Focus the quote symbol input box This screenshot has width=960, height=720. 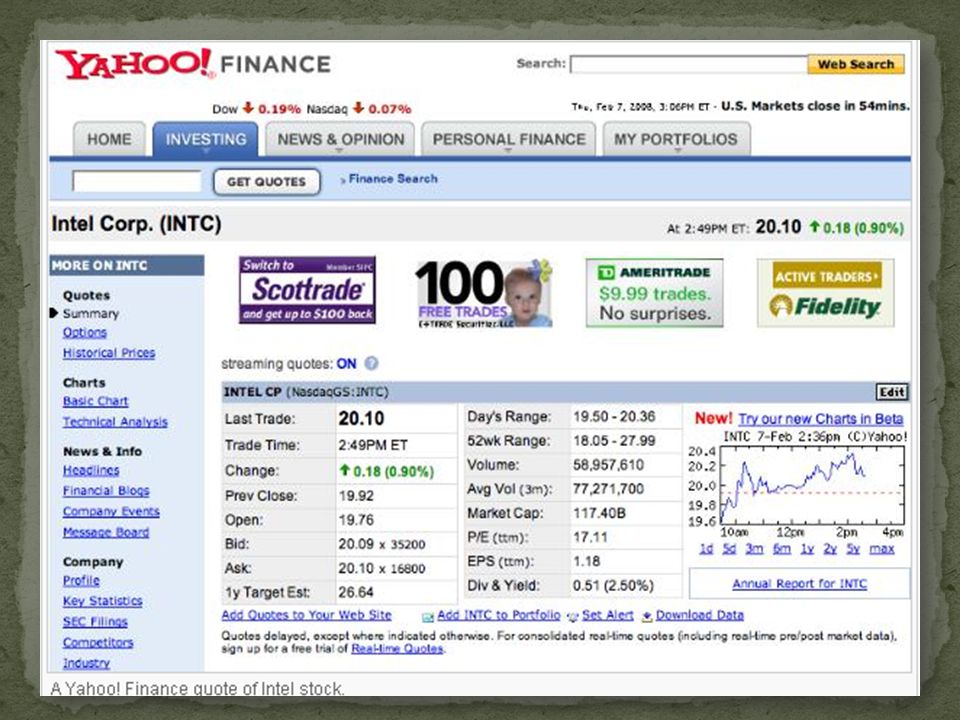click(x=137, y=181)
